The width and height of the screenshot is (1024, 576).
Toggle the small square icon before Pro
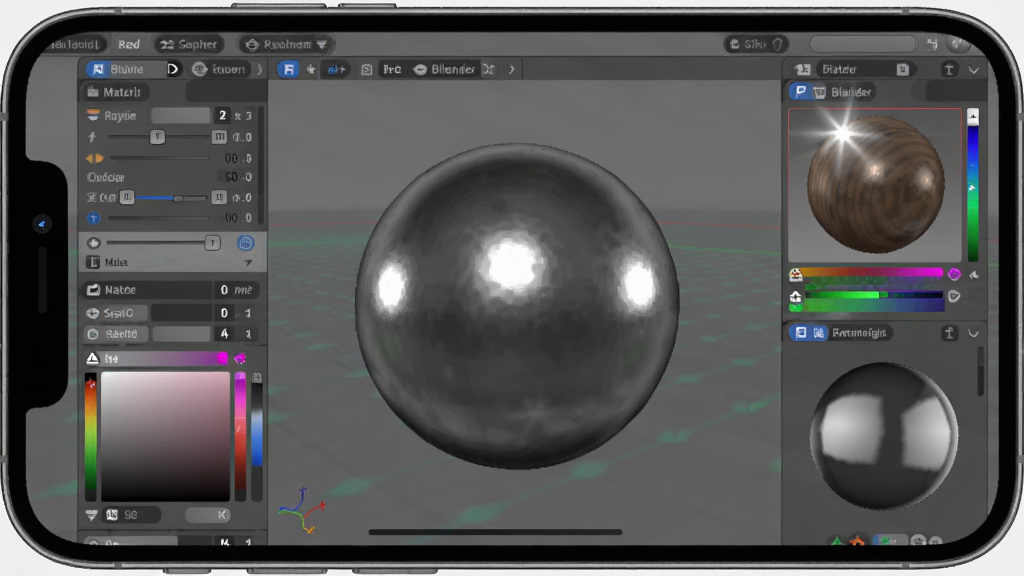click(366, 69)
